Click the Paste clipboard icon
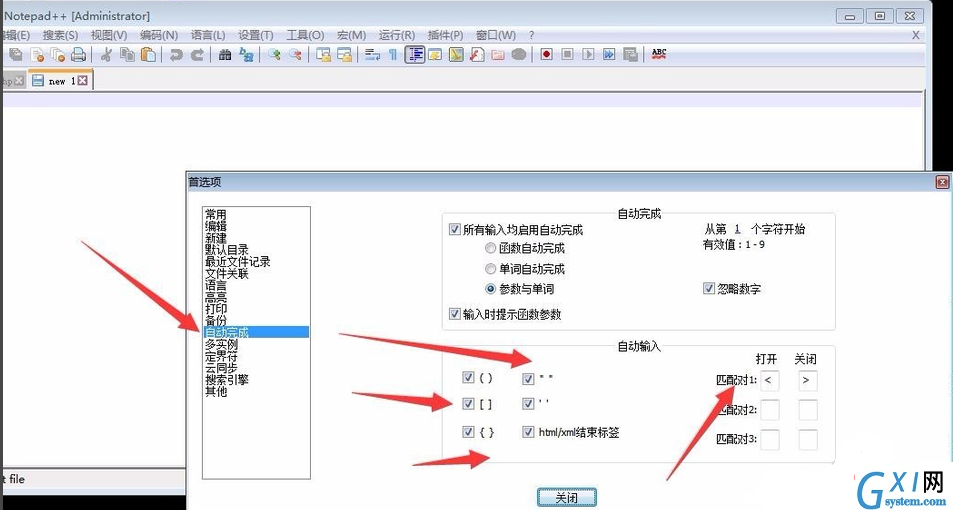The image size is (953, 510). coord(148,55)
